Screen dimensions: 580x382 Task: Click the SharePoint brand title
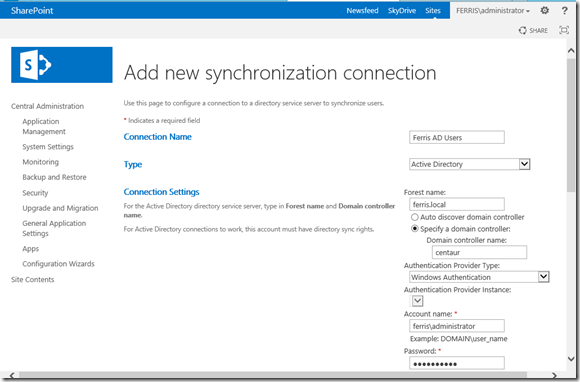coord(32,11)
